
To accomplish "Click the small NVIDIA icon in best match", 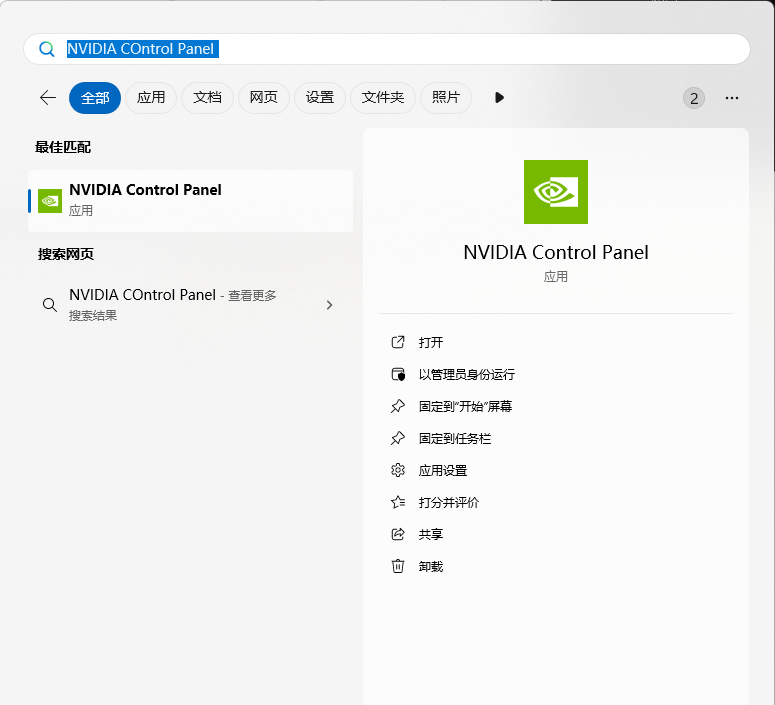I will tap(50, 201).
